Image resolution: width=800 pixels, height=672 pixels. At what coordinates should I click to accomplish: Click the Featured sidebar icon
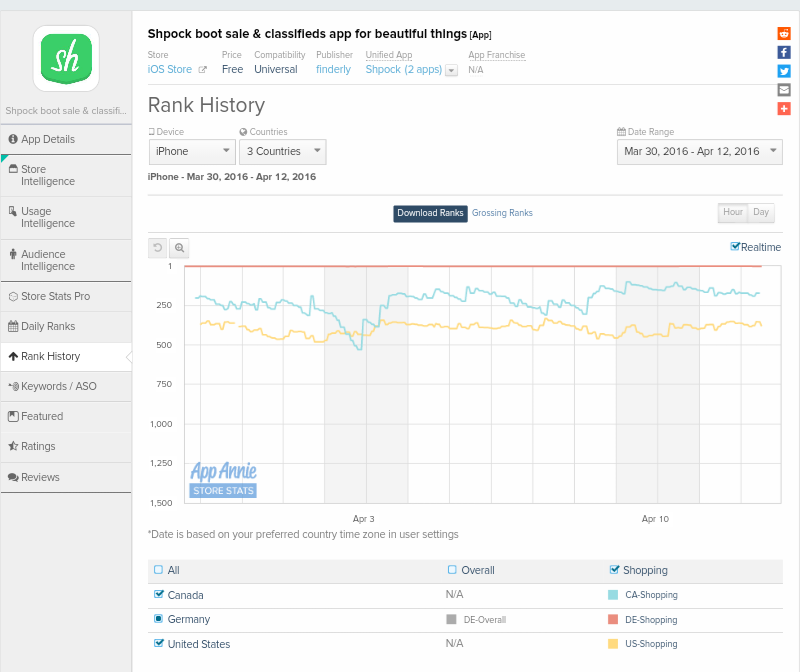13,416
